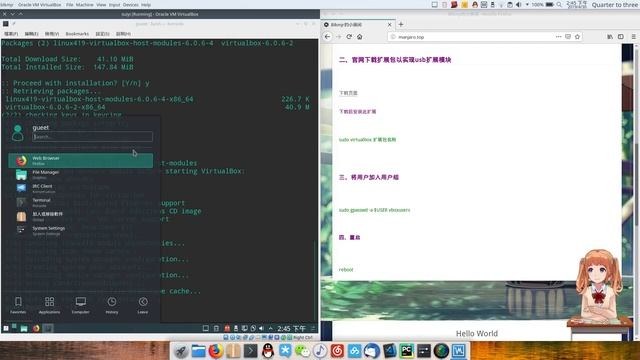The height and width of the screenshot is (360, 640).
Task: Open PyCharm icon in dock
Action: (407, 351)
